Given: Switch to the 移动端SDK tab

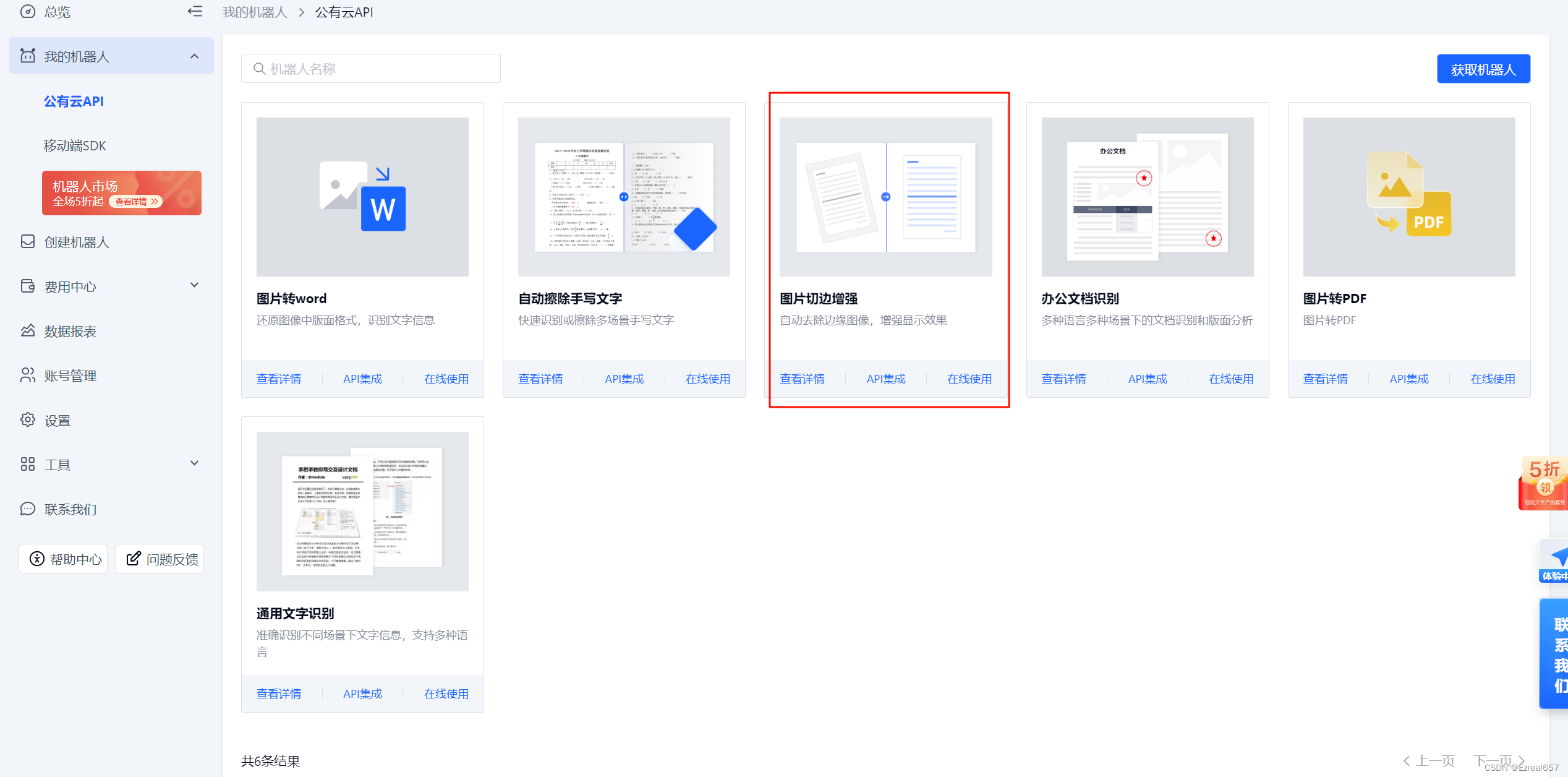Looking at the screenshot, I should (x=76, y=145).
